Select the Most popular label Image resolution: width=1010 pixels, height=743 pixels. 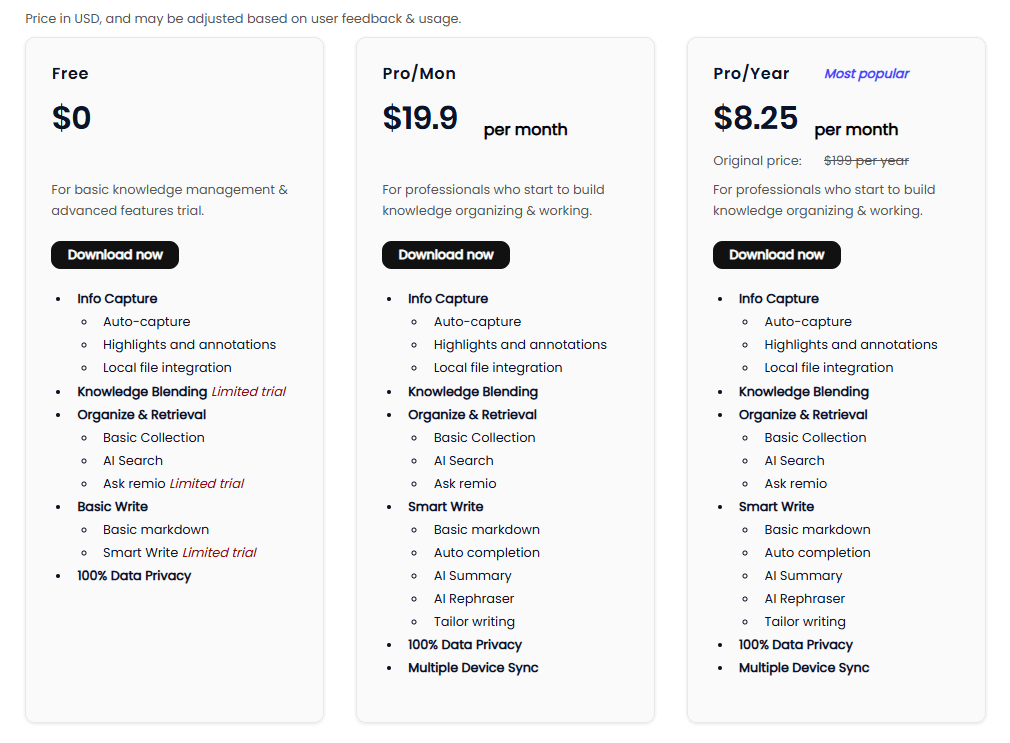click(866, 73)
